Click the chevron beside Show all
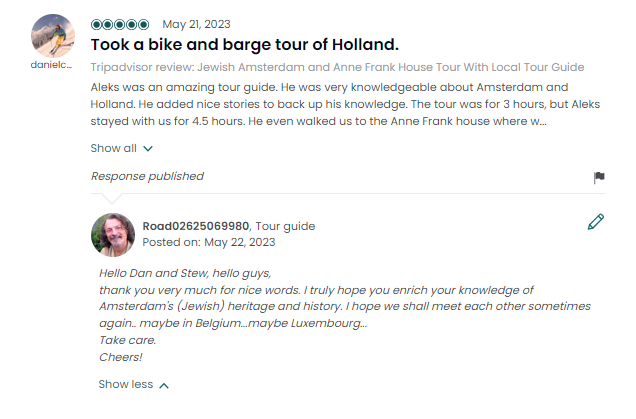 tap(148, 149)
